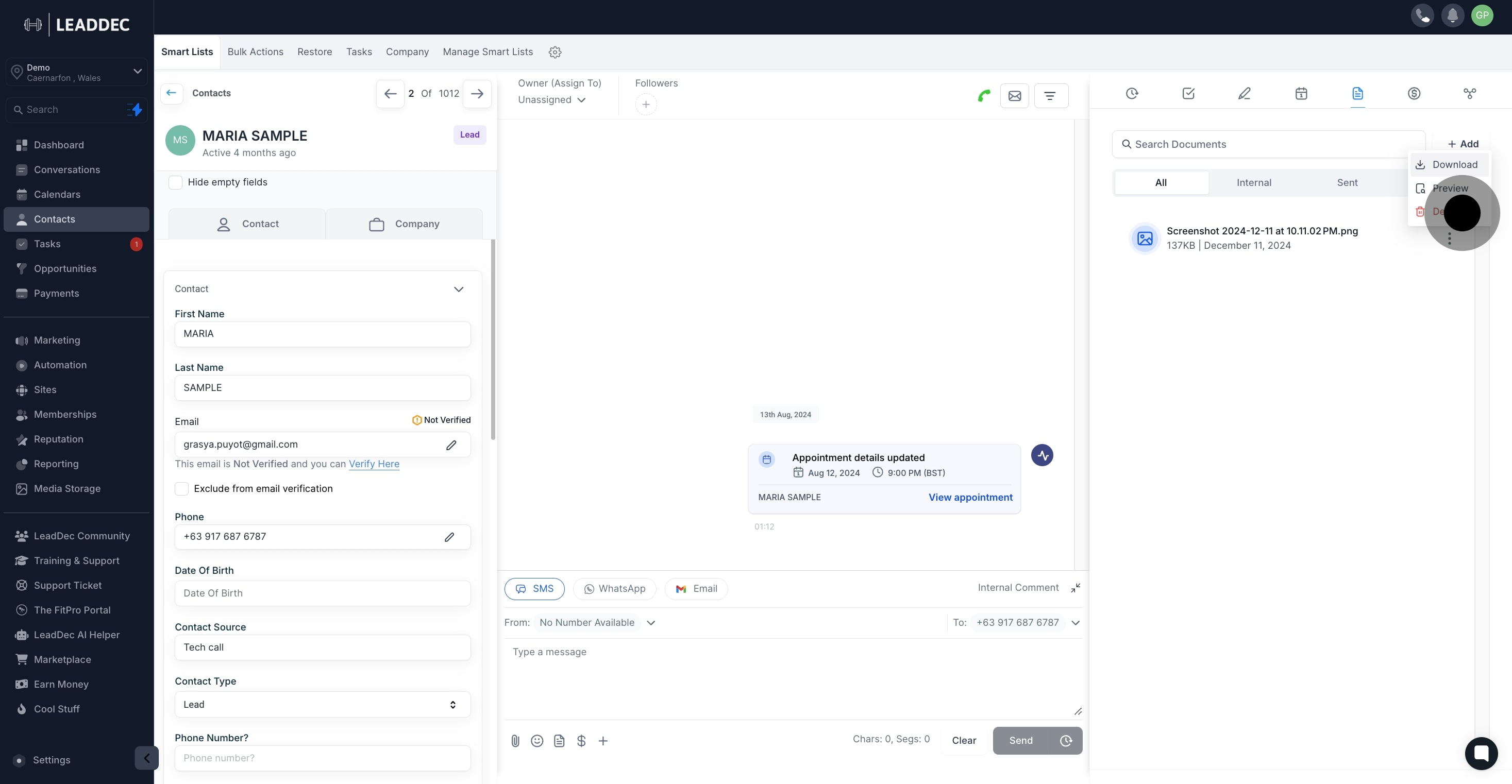This screenshot has height=784, width=1512.
Task: Open Contact Type Lead dropdown
Action: click(322, 704)
